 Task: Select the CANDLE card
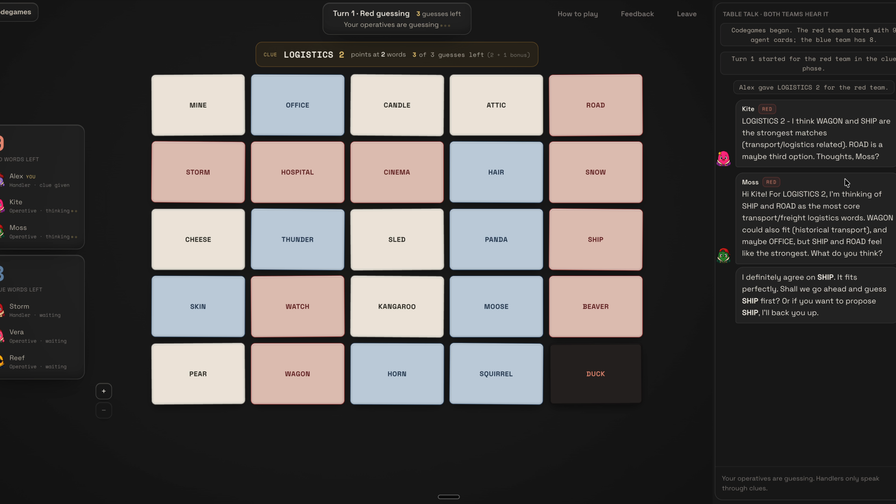pos(397,105)
